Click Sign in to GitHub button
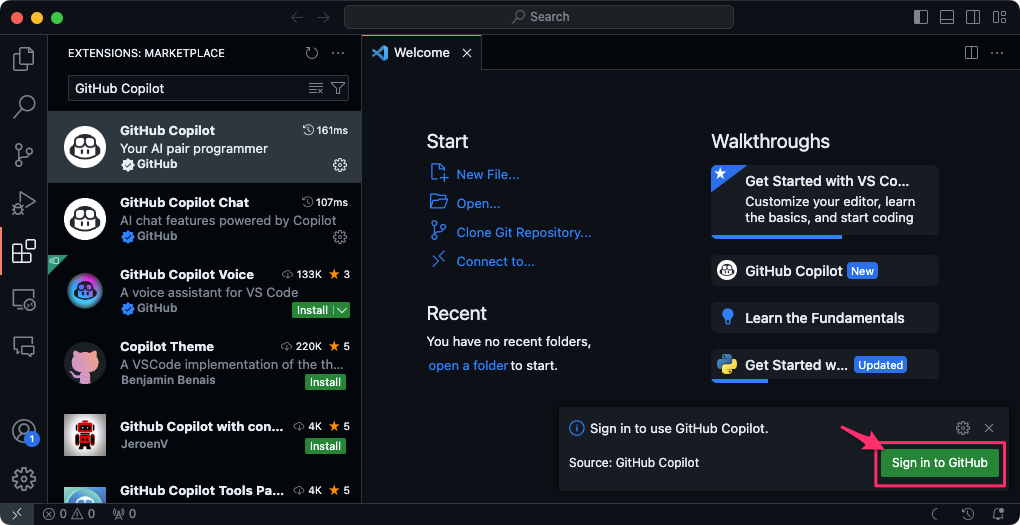Screen dimensions: 1020x525 pos(939,463)
